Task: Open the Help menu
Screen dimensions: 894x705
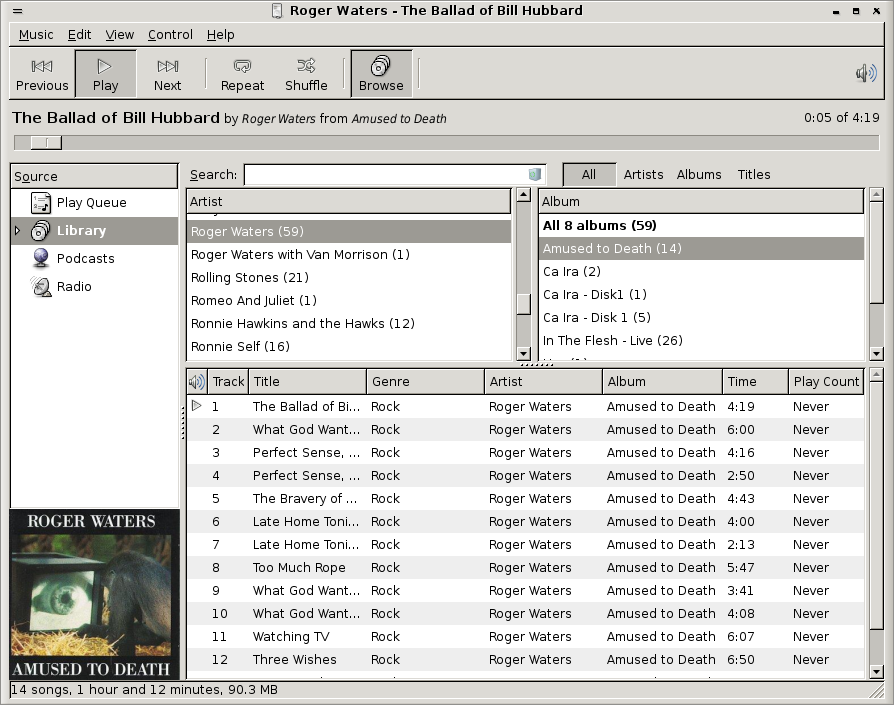Action: click(x=221, y=35)
